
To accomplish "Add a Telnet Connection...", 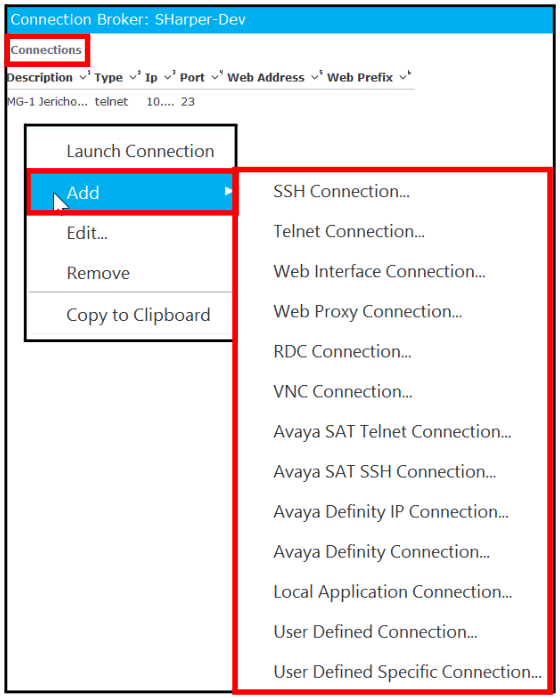I will click(349, 231).
